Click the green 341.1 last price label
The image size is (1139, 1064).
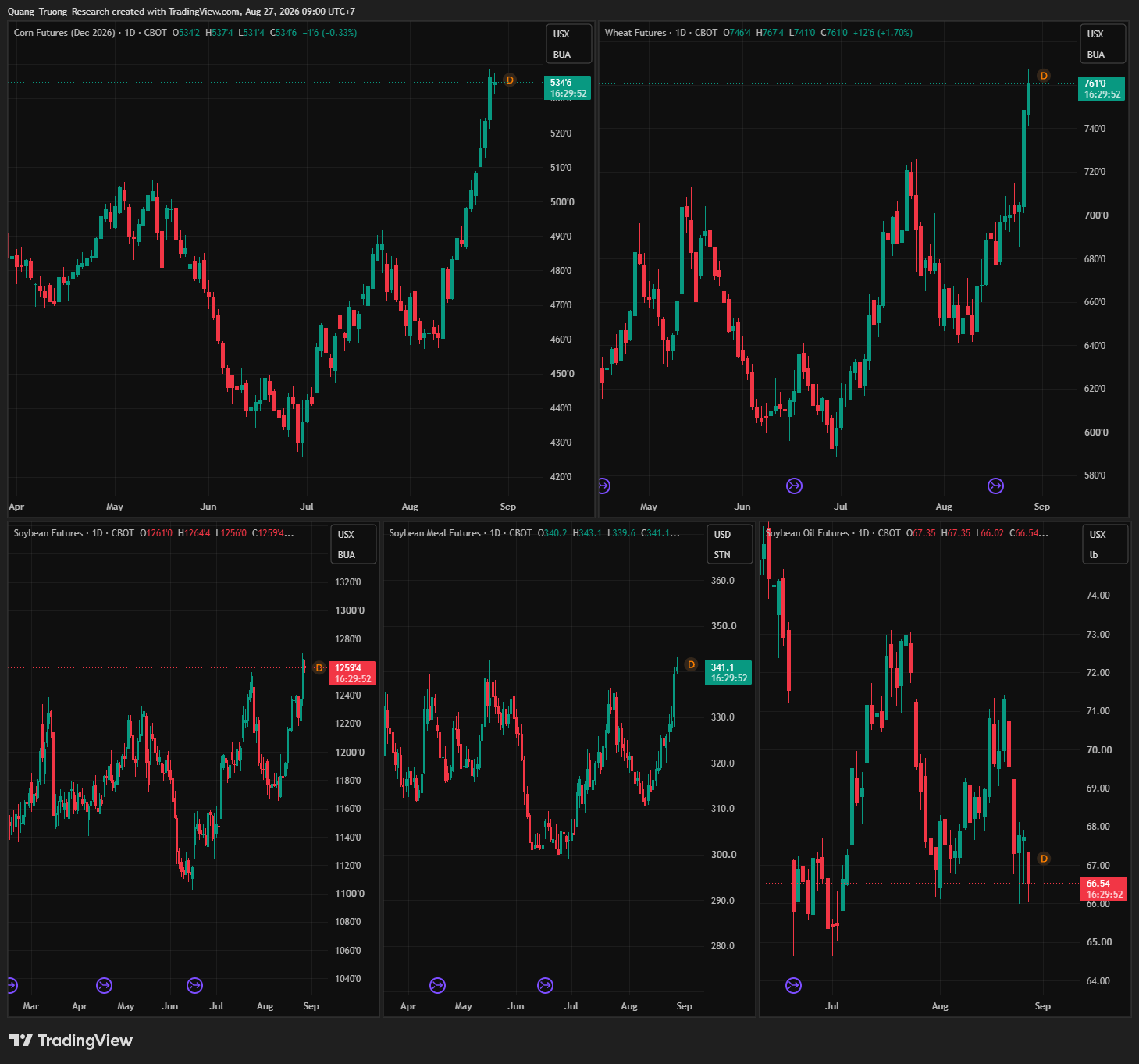[728, 673]
